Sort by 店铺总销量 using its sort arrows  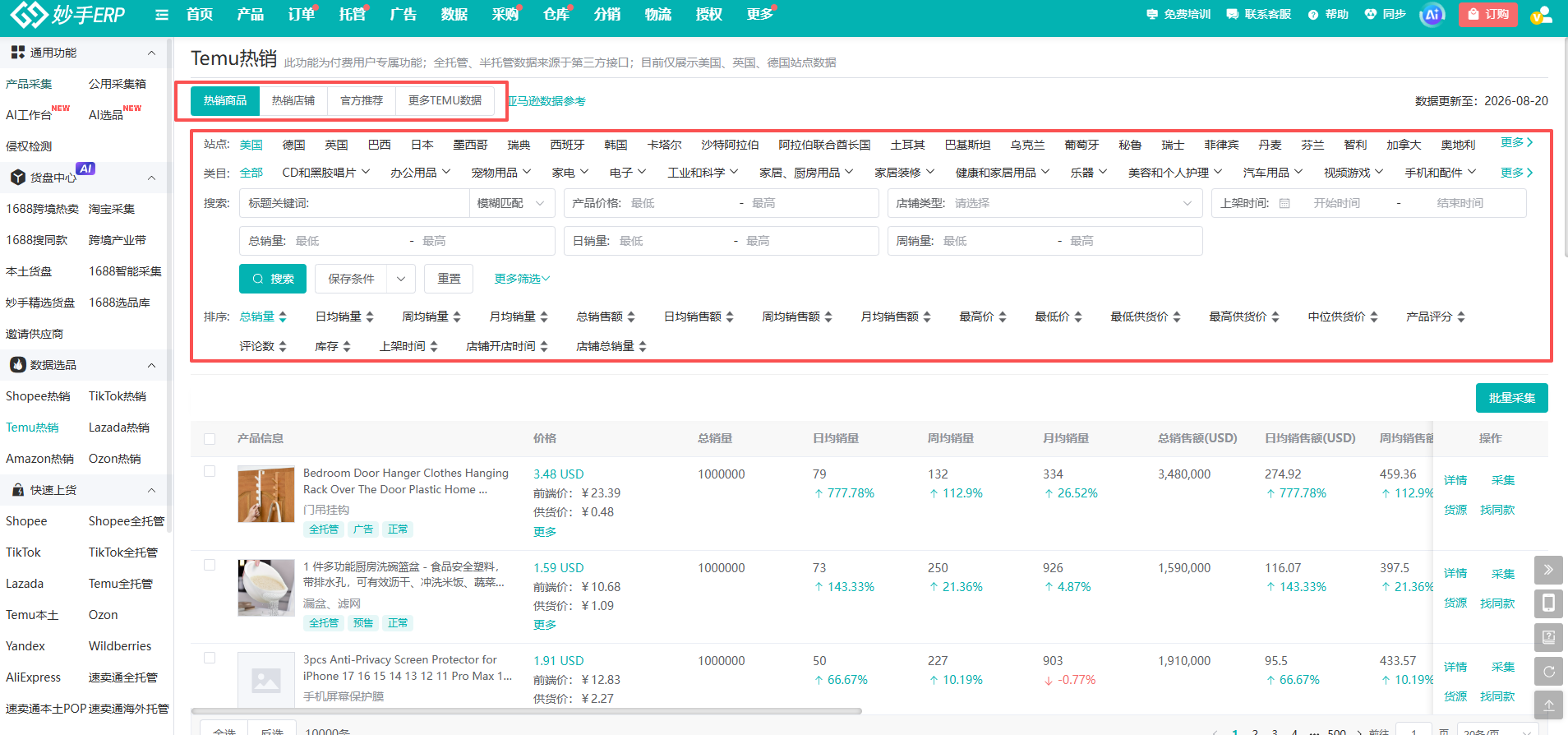(x=643, y=346)
